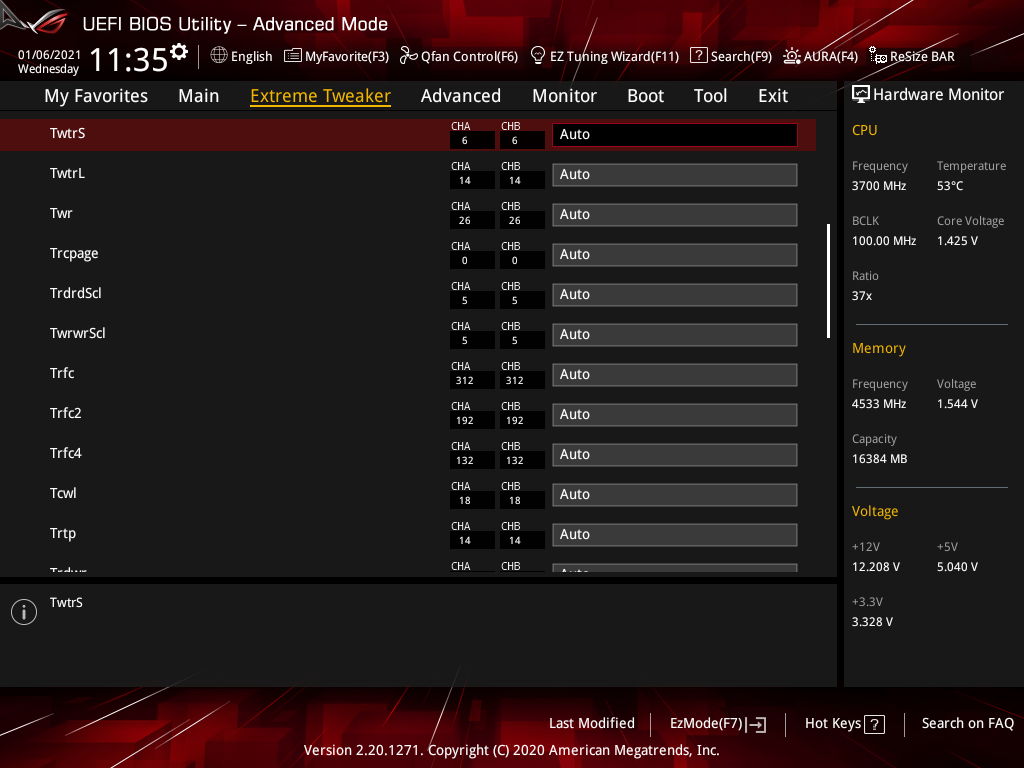Select the TwrwrScl row label

pyautogui.click(x=78, y=333)
